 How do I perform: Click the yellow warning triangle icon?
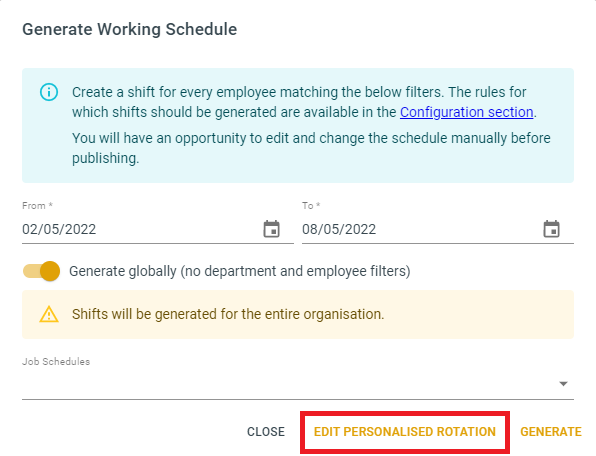pos(49,314)
